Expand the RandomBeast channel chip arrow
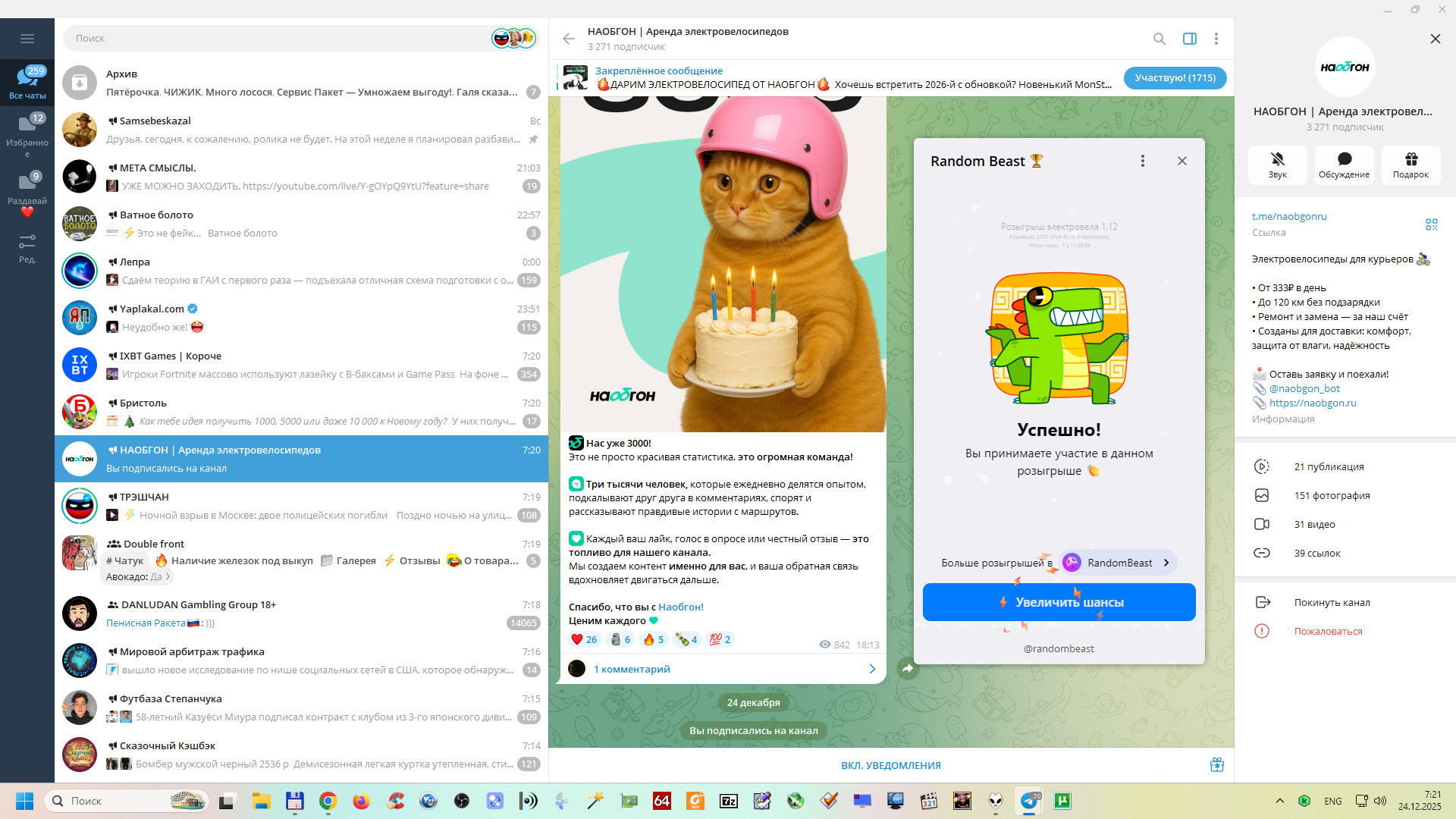The image size is (1456, 819). pos(1166,563)
